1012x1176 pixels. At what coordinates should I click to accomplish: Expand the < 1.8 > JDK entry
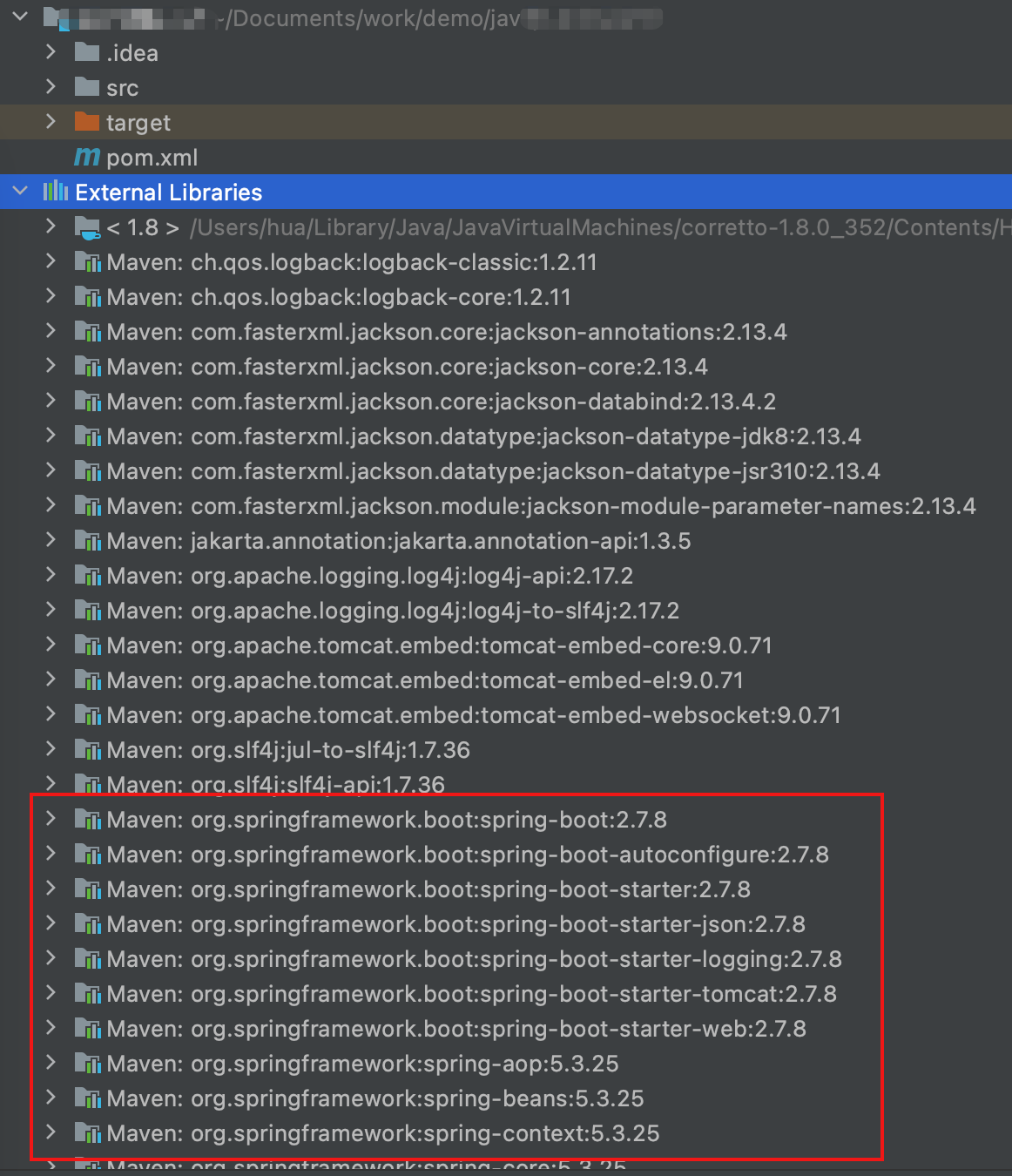51,226
